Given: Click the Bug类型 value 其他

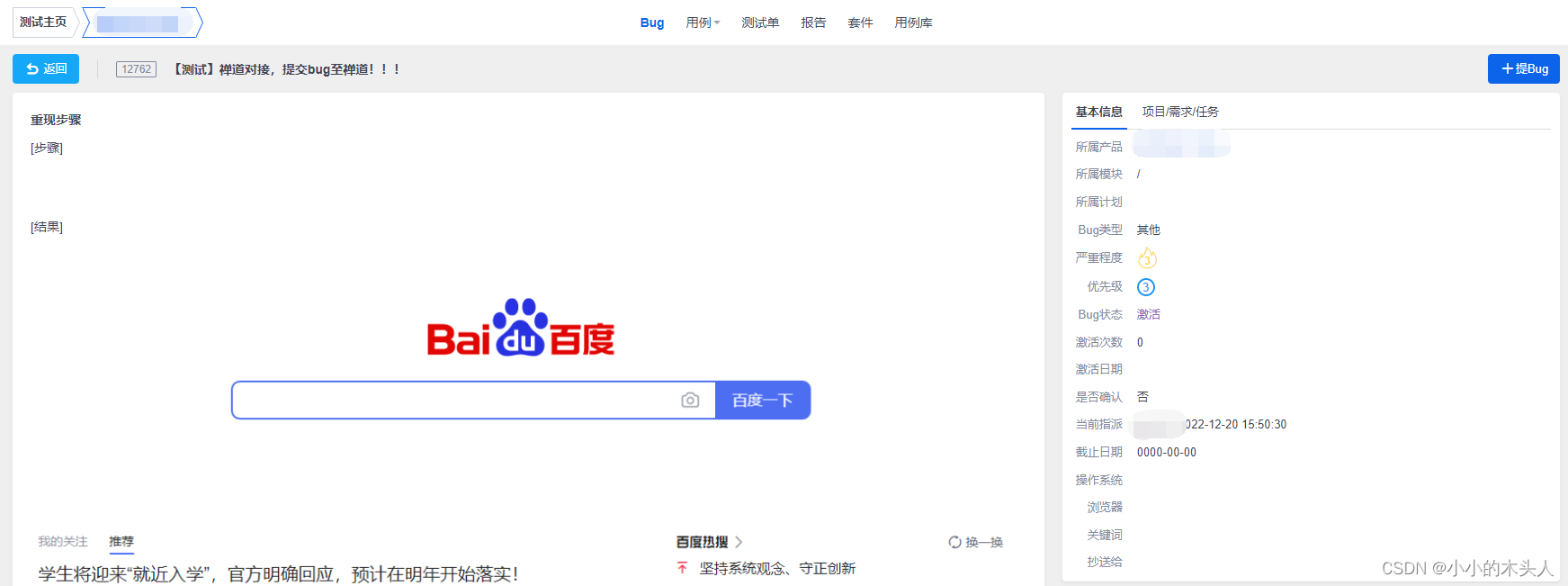Looking at the screenshot, I should 1149,230.
